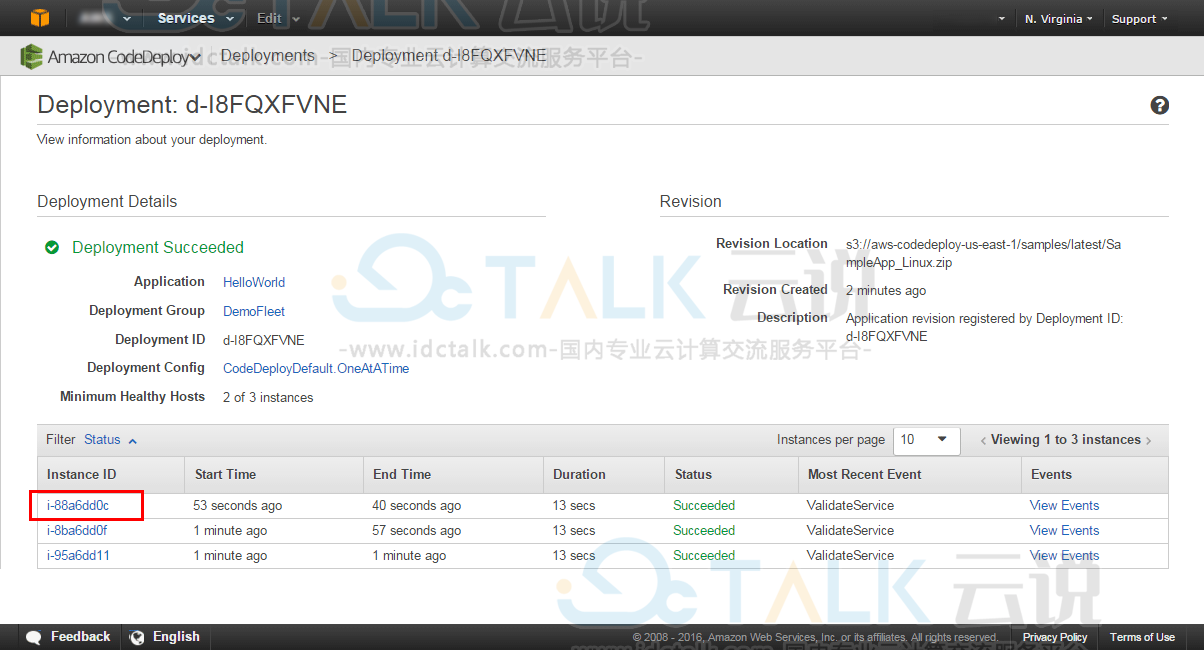Click the English globe language icon
Viewport: 1204px width, 650px height.
tap(138, 637)
